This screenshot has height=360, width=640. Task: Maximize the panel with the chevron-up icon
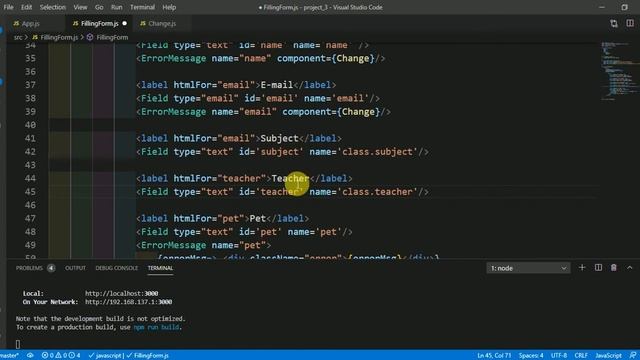[x=630, y=268]
